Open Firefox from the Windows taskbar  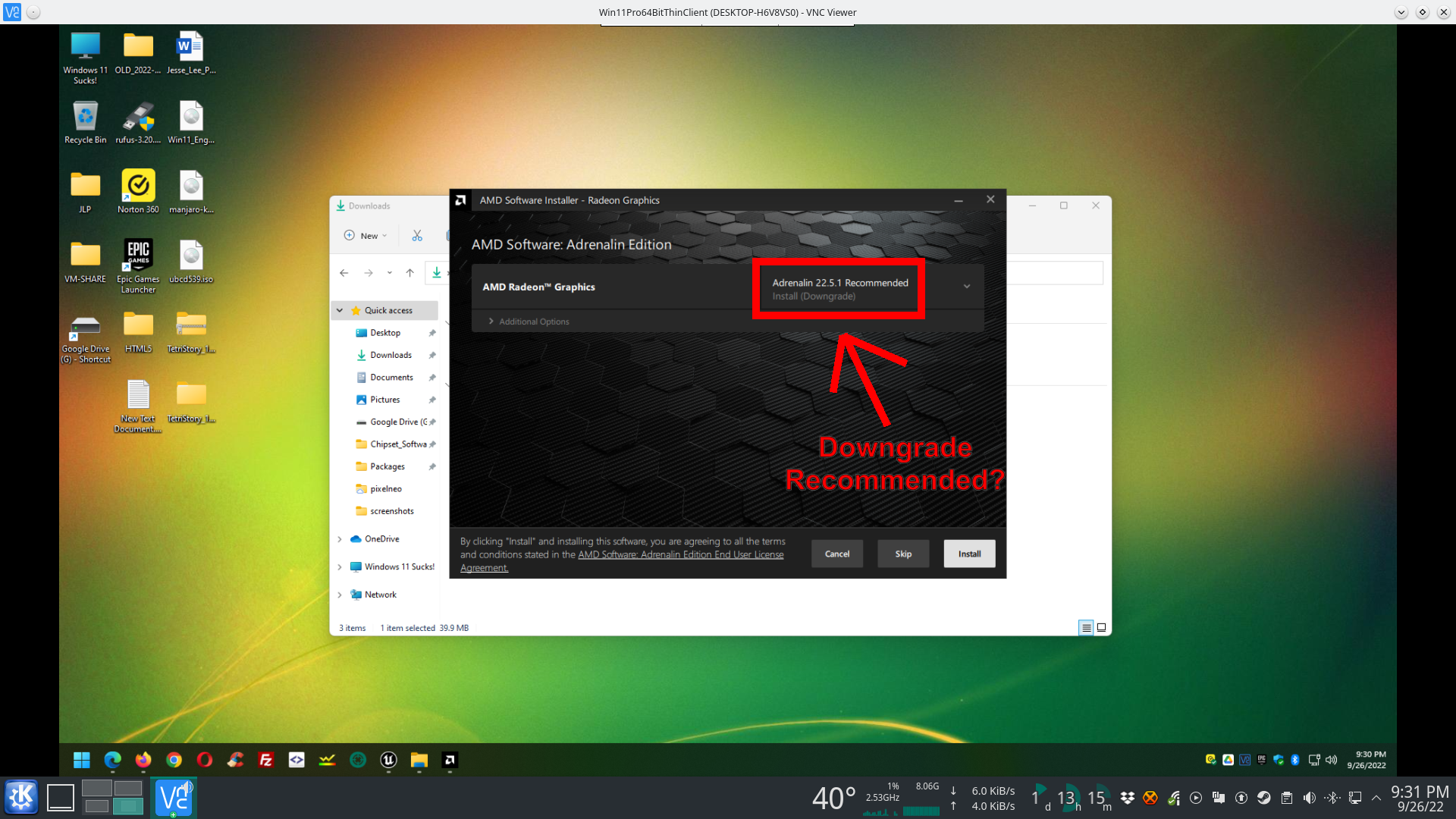point(143,760)
